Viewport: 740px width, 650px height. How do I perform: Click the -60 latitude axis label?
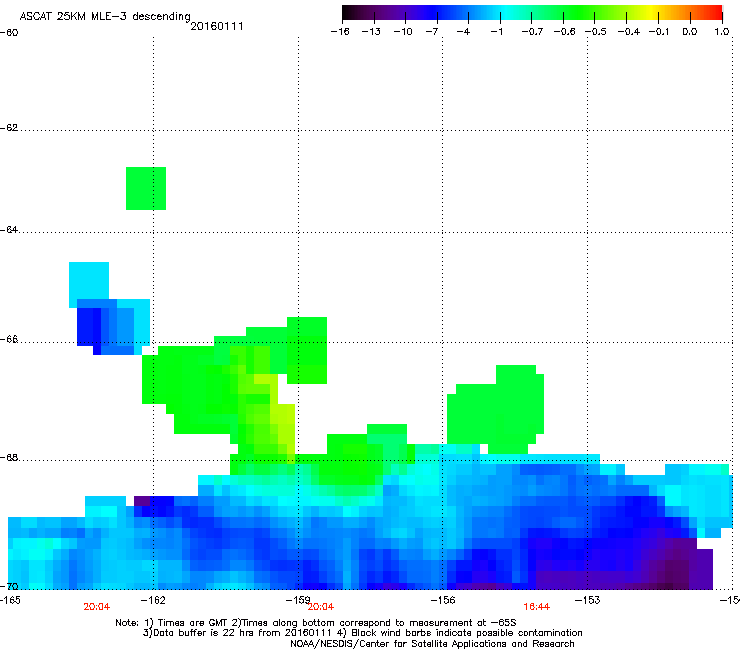point(9,33)
